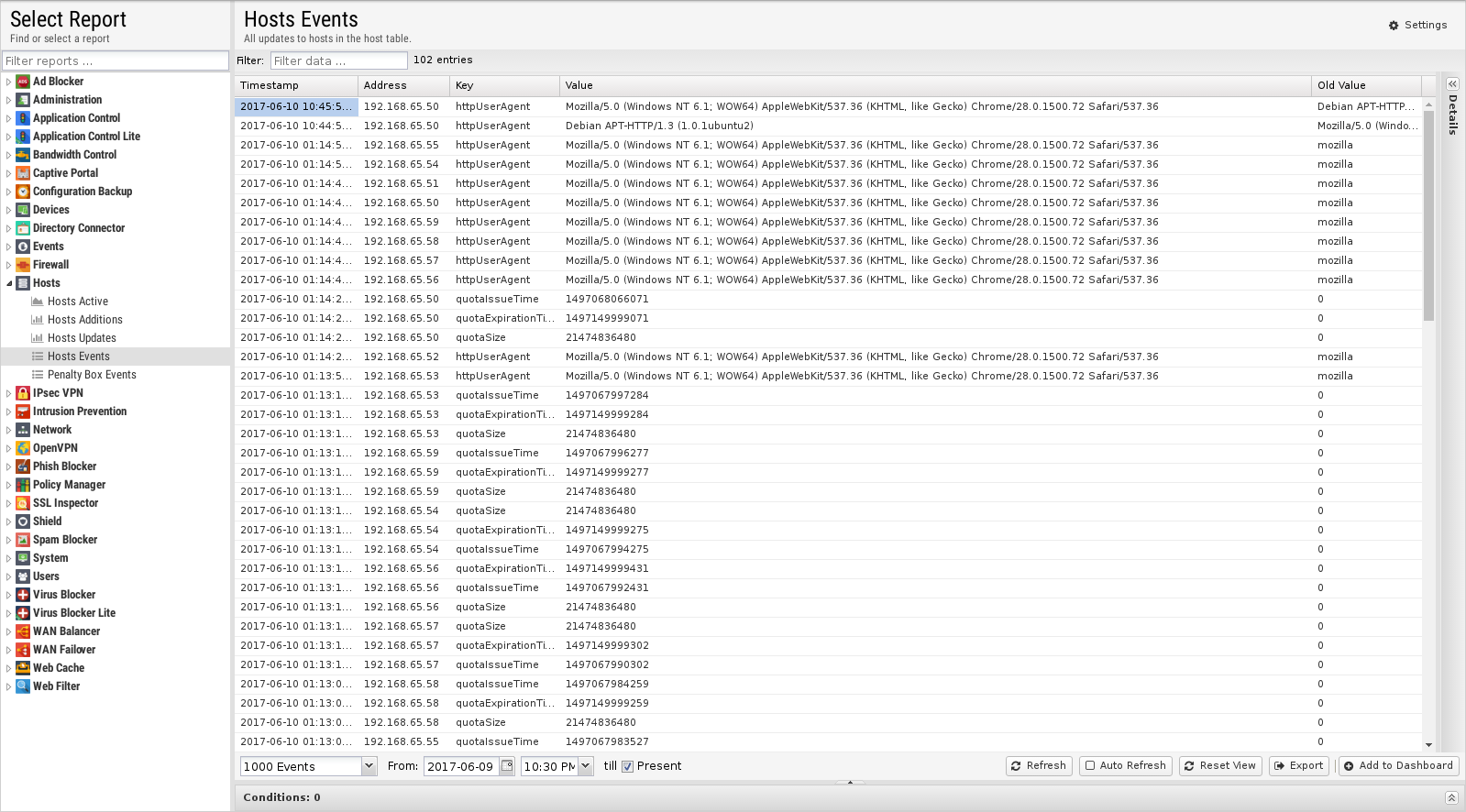Open Virus Blocker Lite reports
This screenshot has width=1466, height=812.
pos(74,613)
